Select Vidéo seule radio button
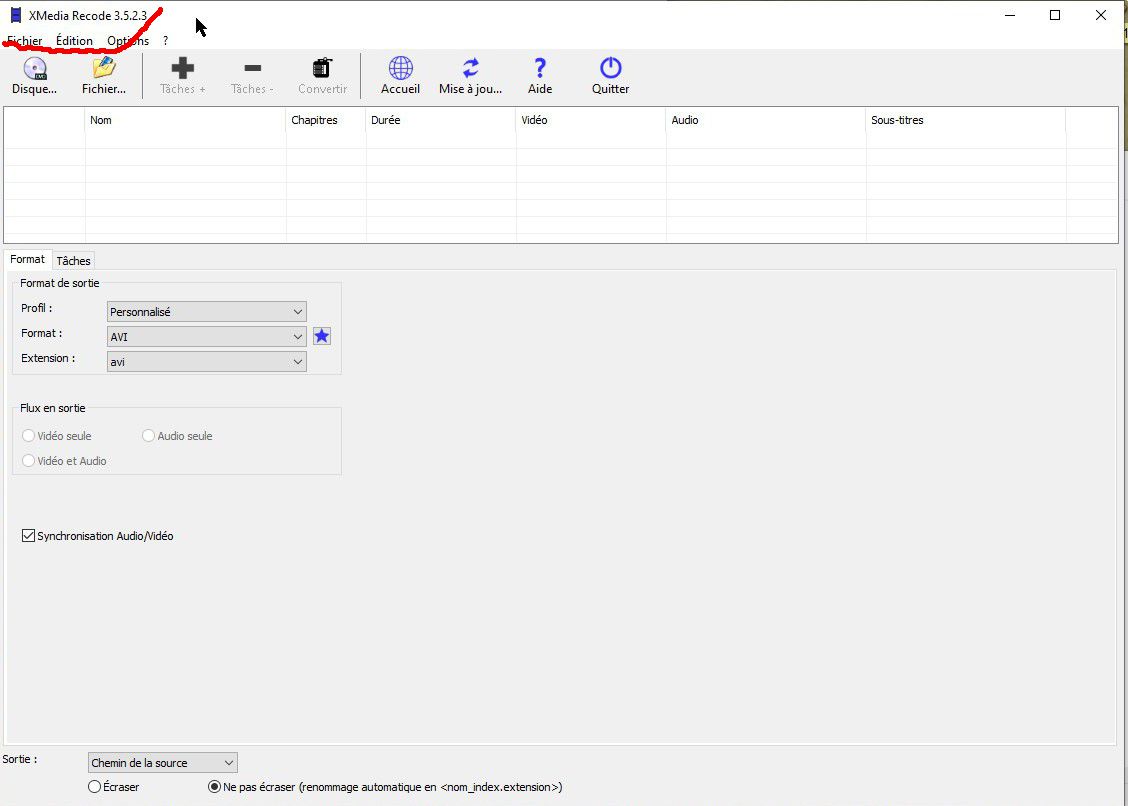The width and height of the screenshot is (1128, 806). (x=28, y=435)
